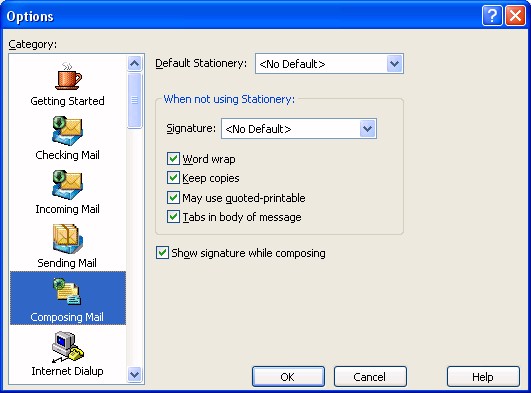Click the Cancel button
The height and width of the screenshot is (393, 531).
[370, 376]
